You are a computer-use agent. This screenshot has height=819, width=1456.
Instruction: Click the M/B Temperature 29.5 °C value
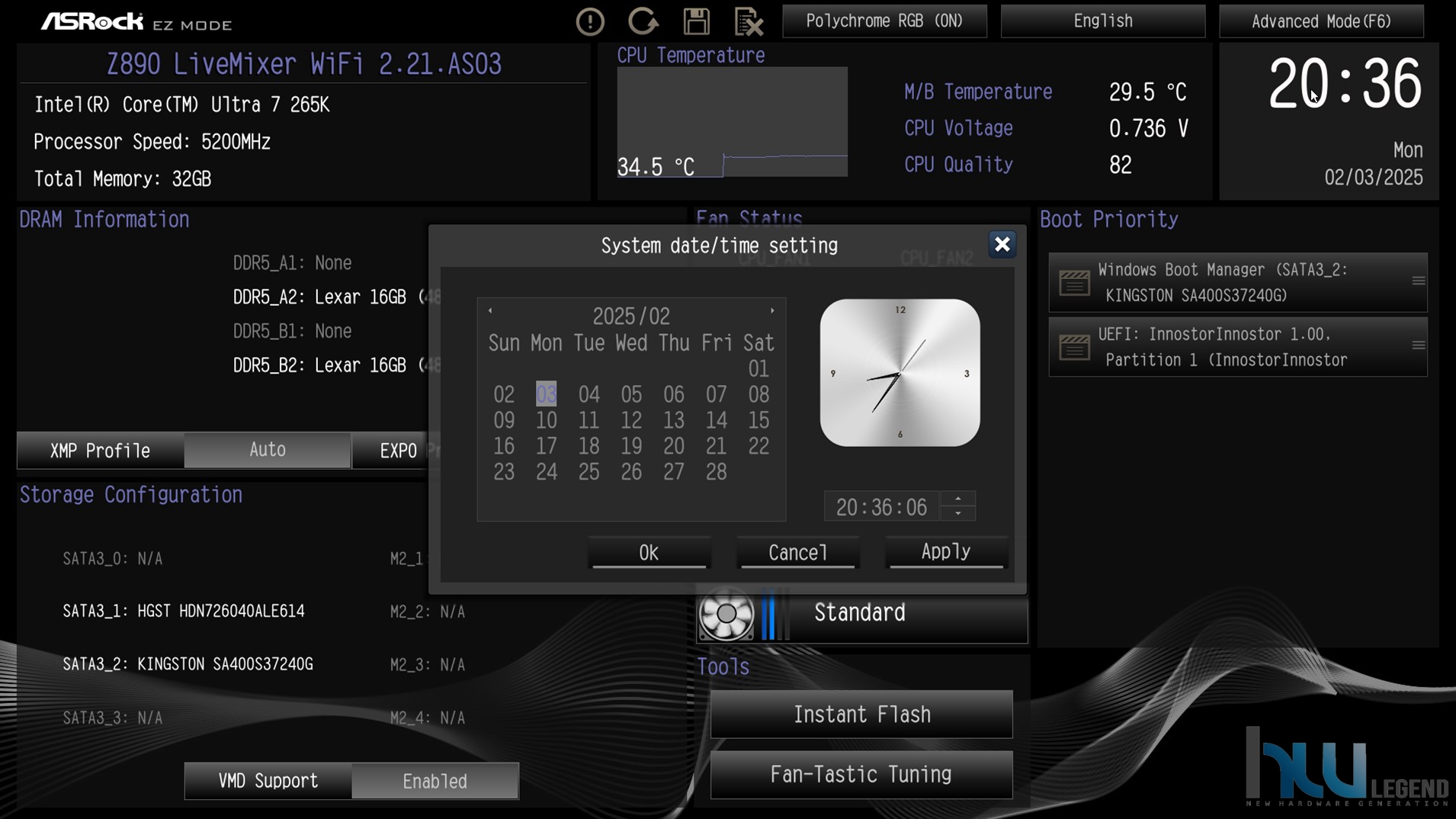coord(1147,92)
